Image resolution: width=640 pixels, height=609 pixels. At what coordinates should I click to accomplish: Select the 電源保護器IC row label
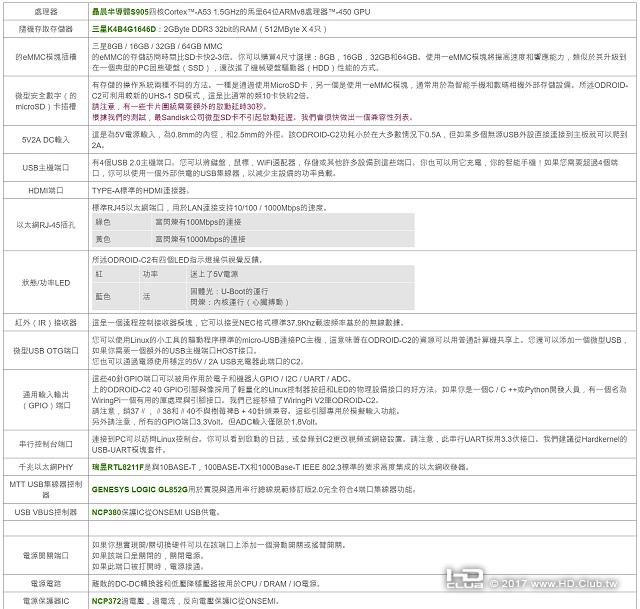pyautogui.click(x=46, y=601)
